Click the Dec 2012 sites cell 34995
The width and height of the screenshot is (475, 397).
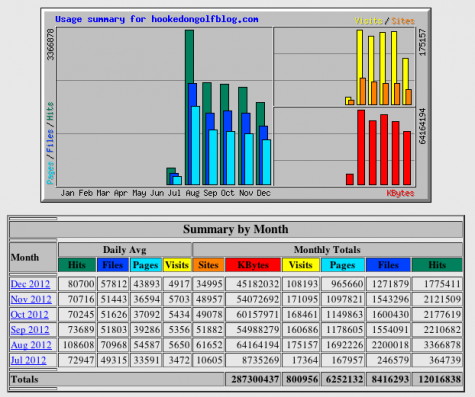pos(208,284)
